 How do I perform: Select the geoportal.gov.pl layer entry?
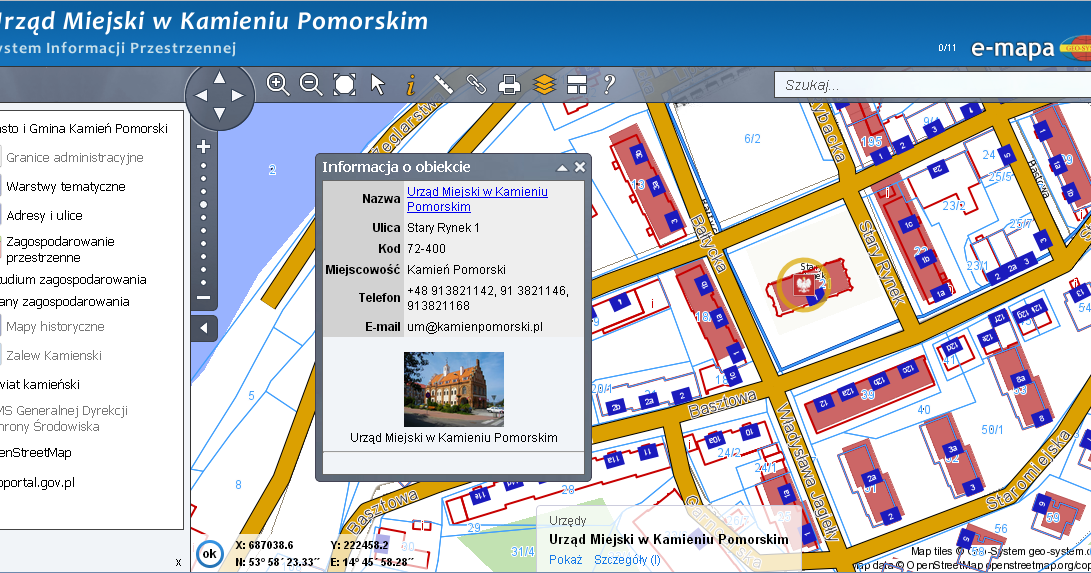pos(37,483)
